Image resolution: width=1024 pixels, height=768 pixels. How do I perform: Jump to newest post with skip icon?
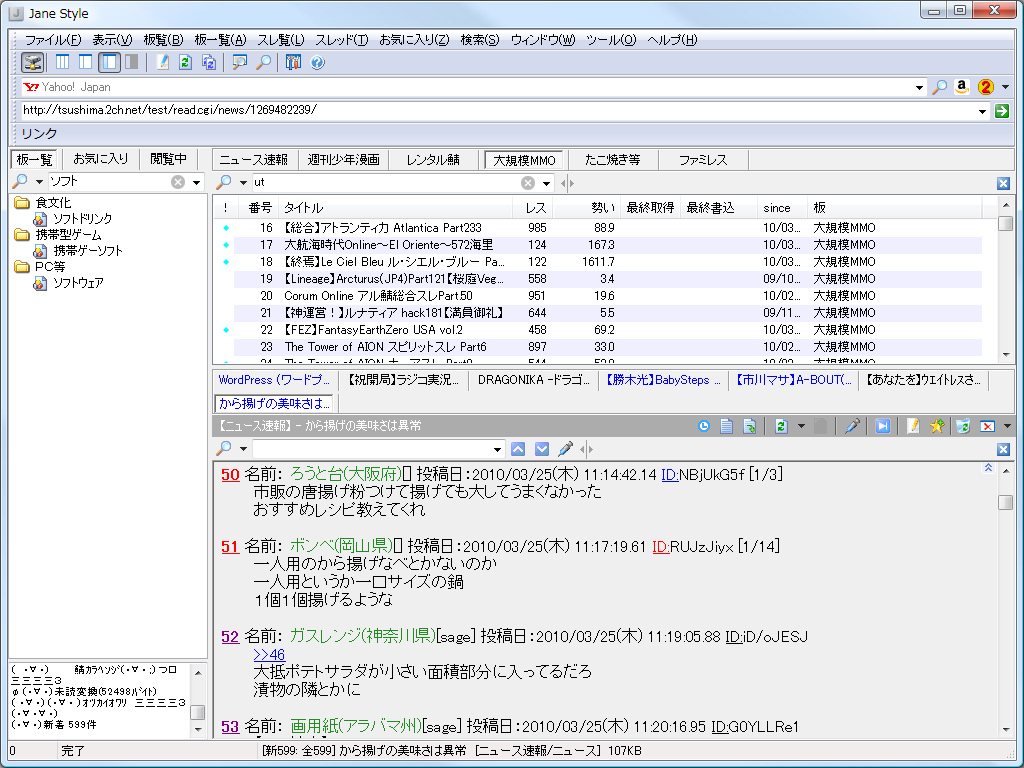(882, 426)
